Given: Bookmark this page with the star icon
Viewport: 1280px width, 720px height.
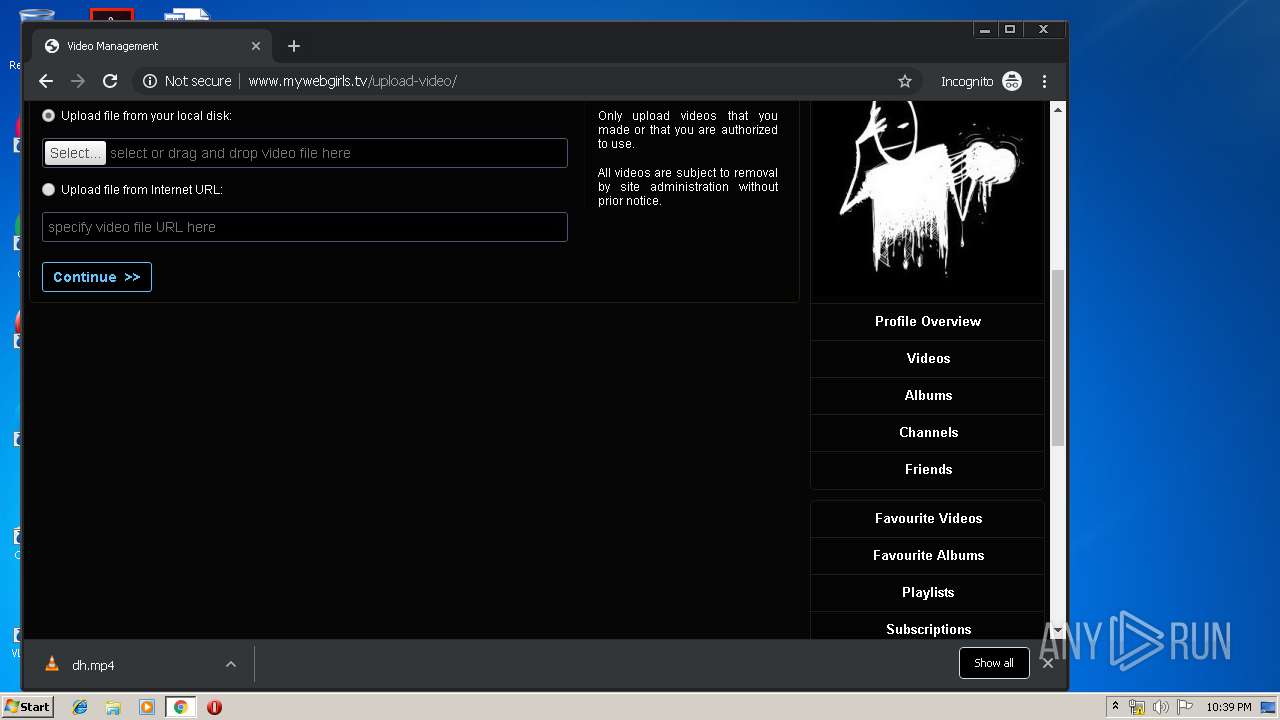Looking at the screenshot, I should (x=905, y=81).
